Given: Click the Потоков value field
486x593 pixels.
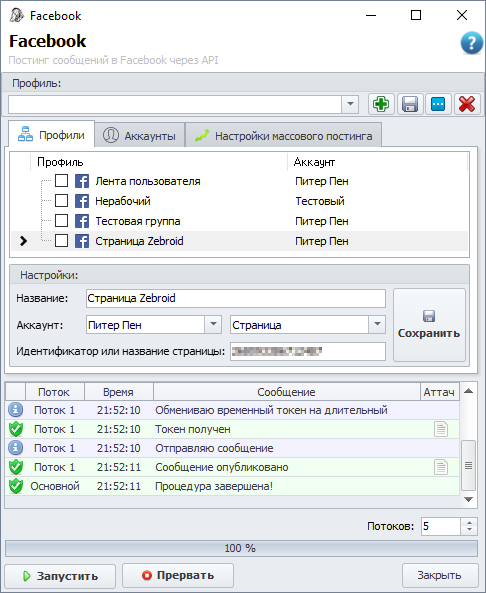Looking at the screenshot, I should coord(441,526).
